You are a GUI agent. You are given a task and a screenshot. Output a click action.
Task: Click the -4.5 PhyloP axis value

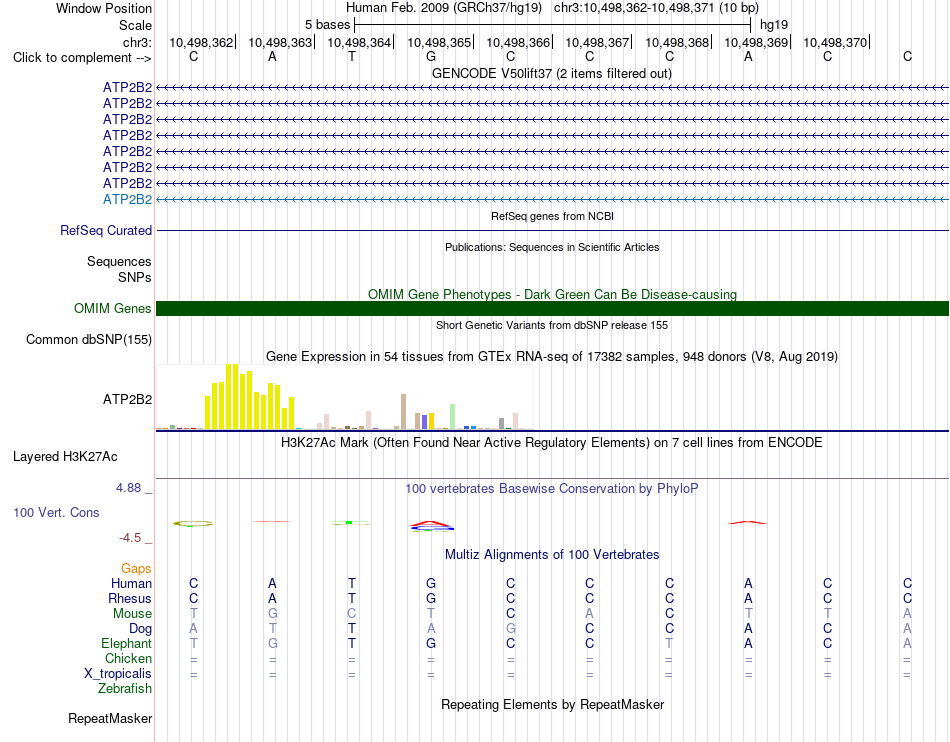130,538
